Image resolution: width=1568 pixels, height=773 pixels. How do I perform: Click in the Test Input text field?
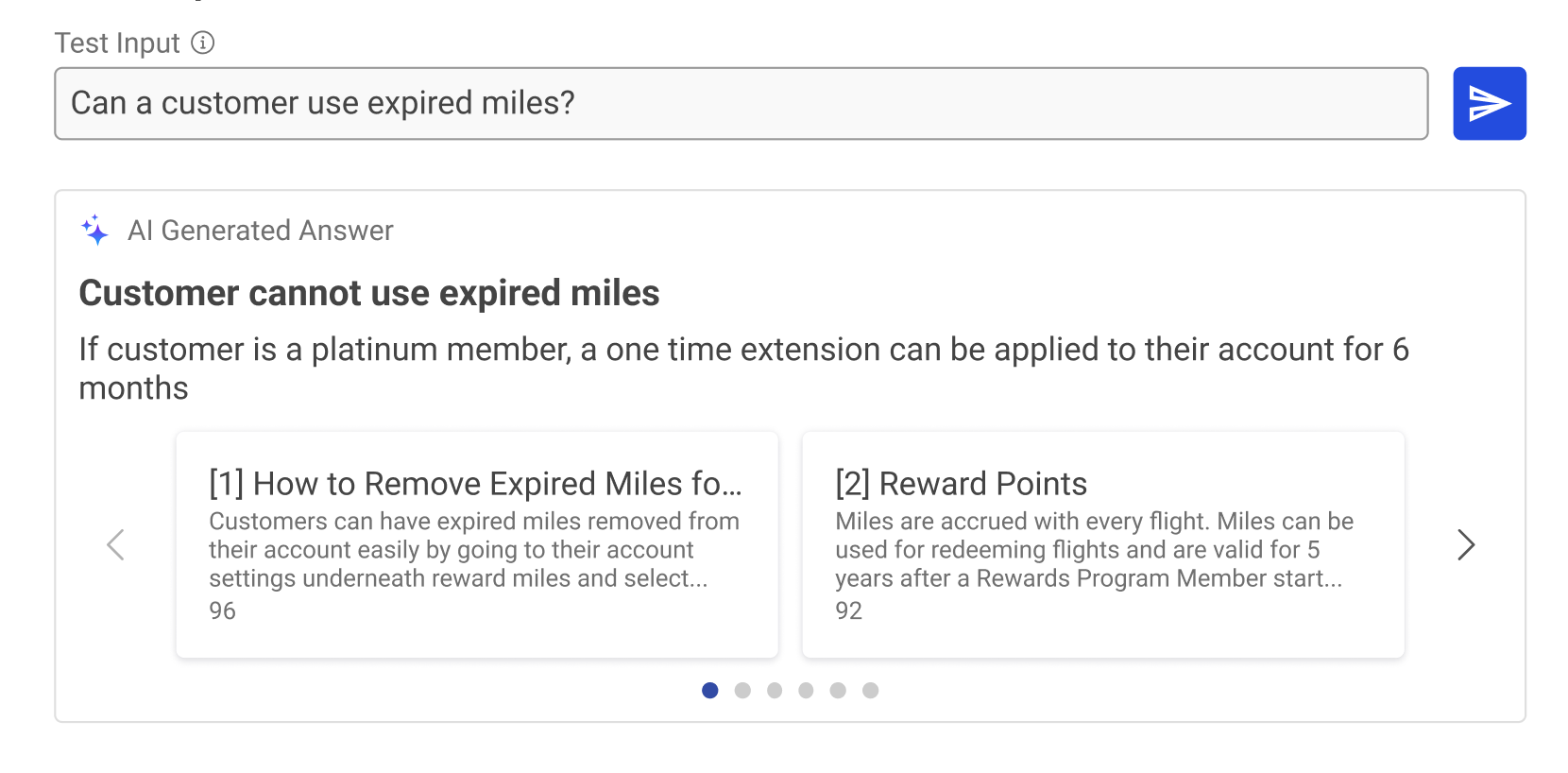pyautogui.click(x=741, y=103)
